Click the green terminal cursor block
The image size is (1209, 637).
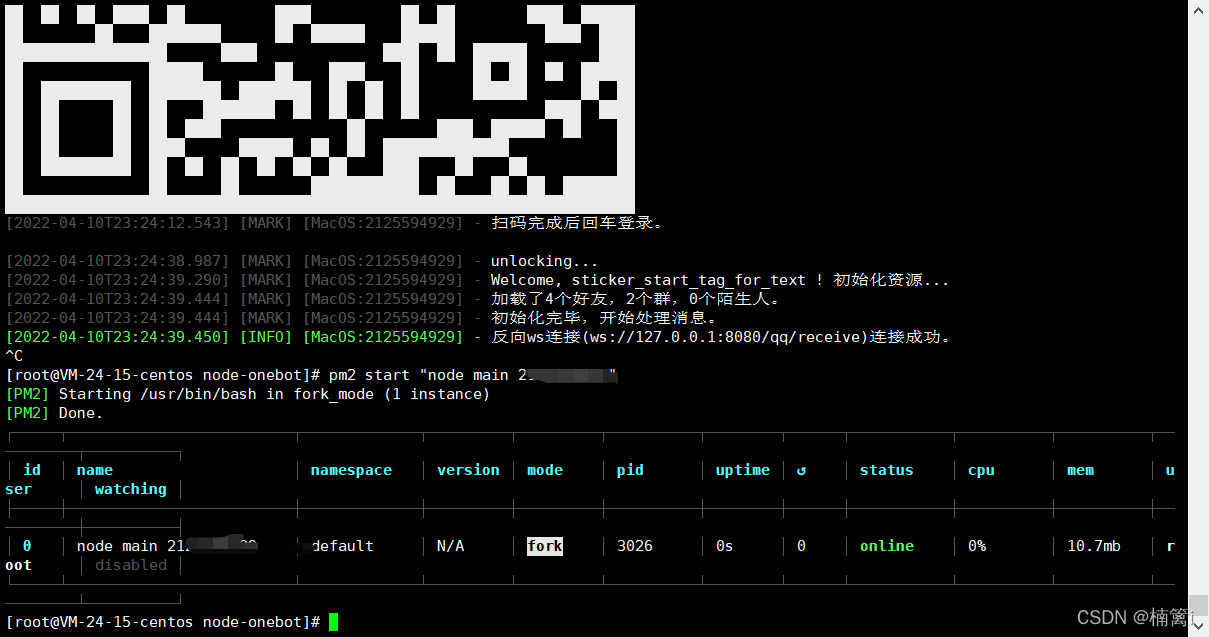(x=333, y=622)
